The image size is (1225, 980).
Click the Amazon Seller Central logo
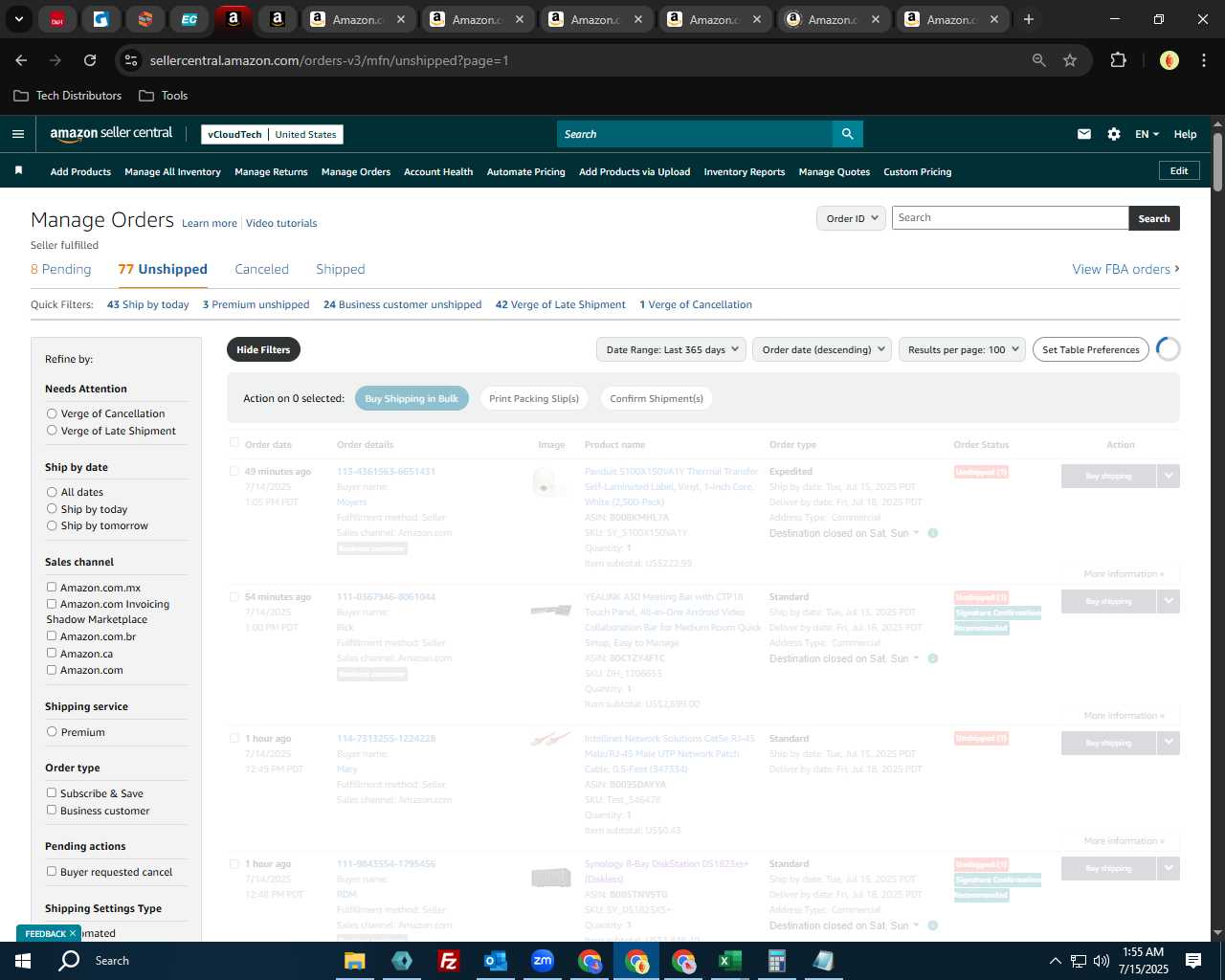pos(111,134)
